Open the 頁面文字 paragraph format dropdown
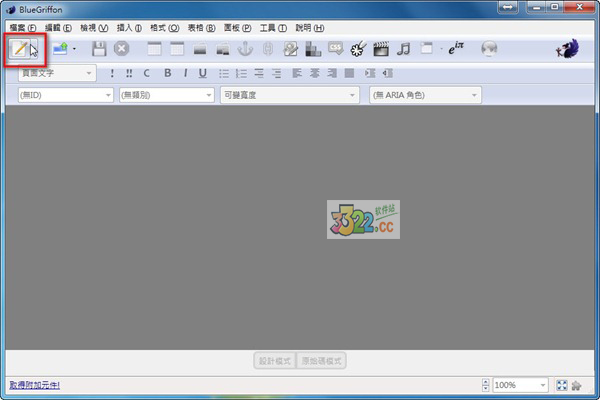600x400 pixels. point(55,73)
